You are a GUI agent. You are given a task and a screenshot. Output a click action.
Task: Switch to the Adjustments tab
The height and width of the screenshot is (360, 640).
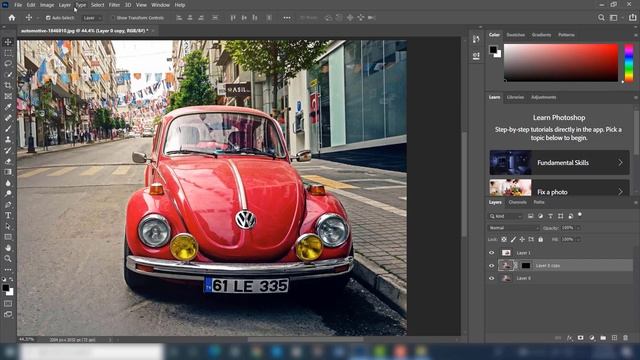[544, 97]
